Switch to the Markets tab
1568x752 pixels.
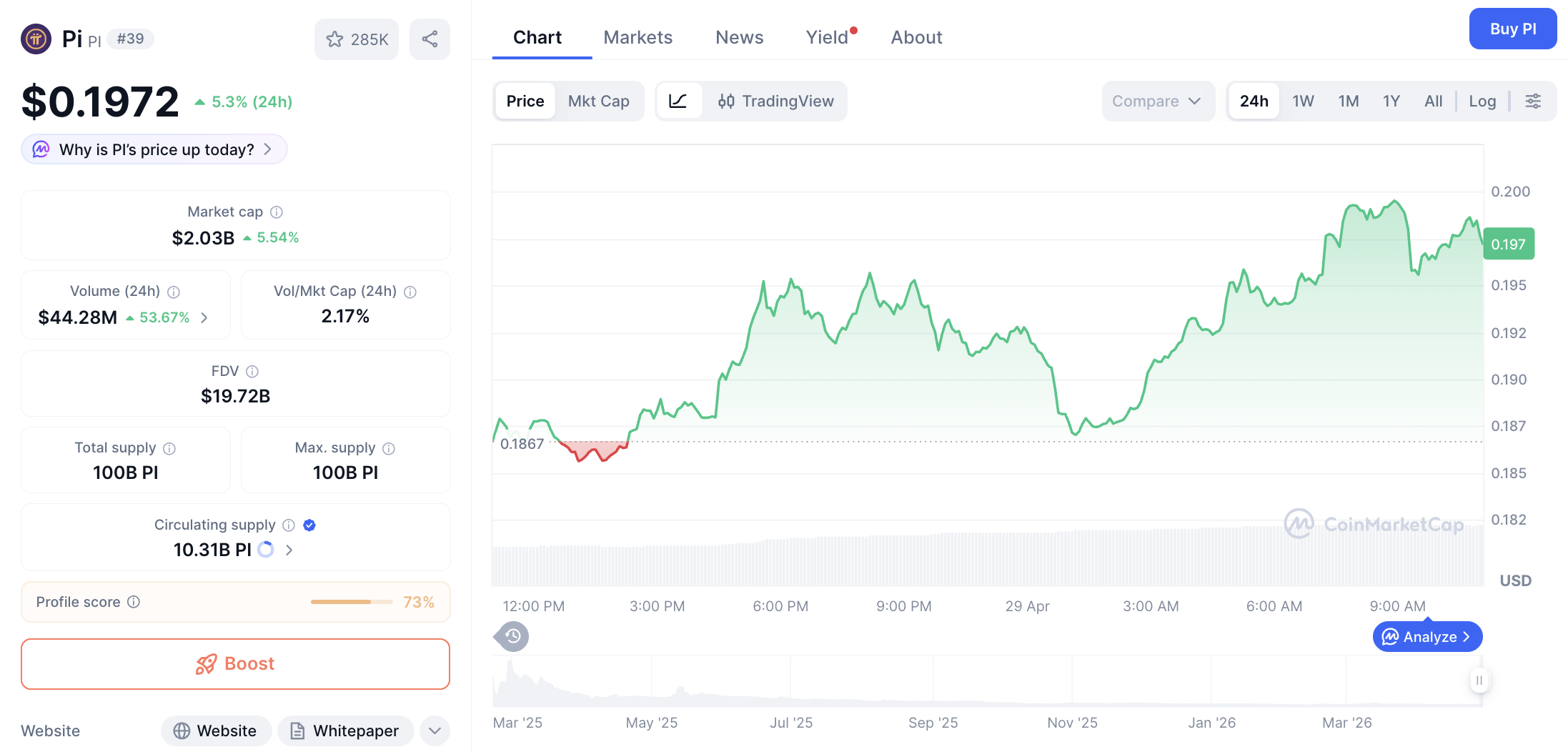(x=637, y=37)
